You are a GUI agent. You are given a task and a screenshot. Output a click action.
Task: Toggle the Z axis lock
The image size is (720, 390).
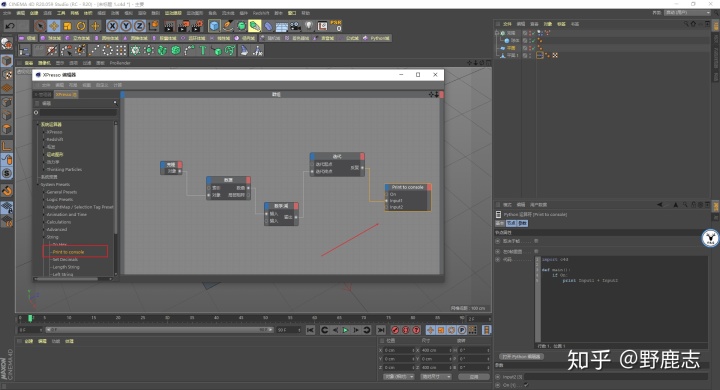(x=140, y=26)
